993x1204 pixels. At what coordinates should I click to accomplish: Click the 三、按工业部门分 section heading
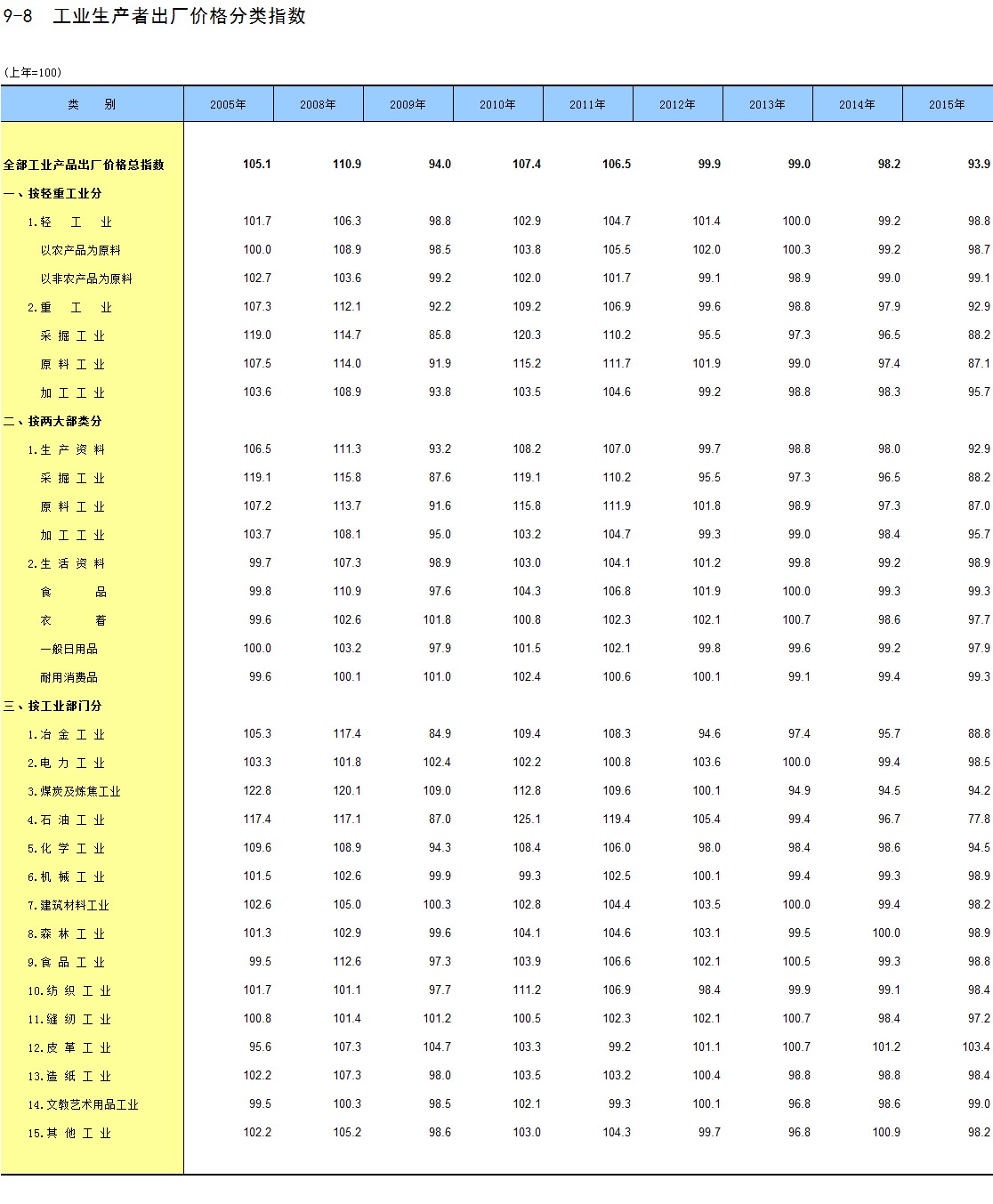[x=52, y=706]
